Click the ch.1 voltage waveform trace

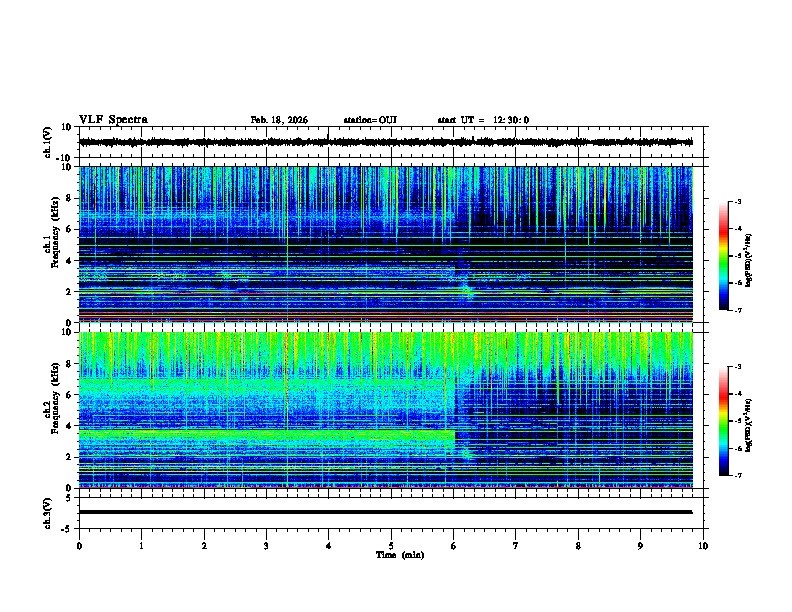point(386,142)
